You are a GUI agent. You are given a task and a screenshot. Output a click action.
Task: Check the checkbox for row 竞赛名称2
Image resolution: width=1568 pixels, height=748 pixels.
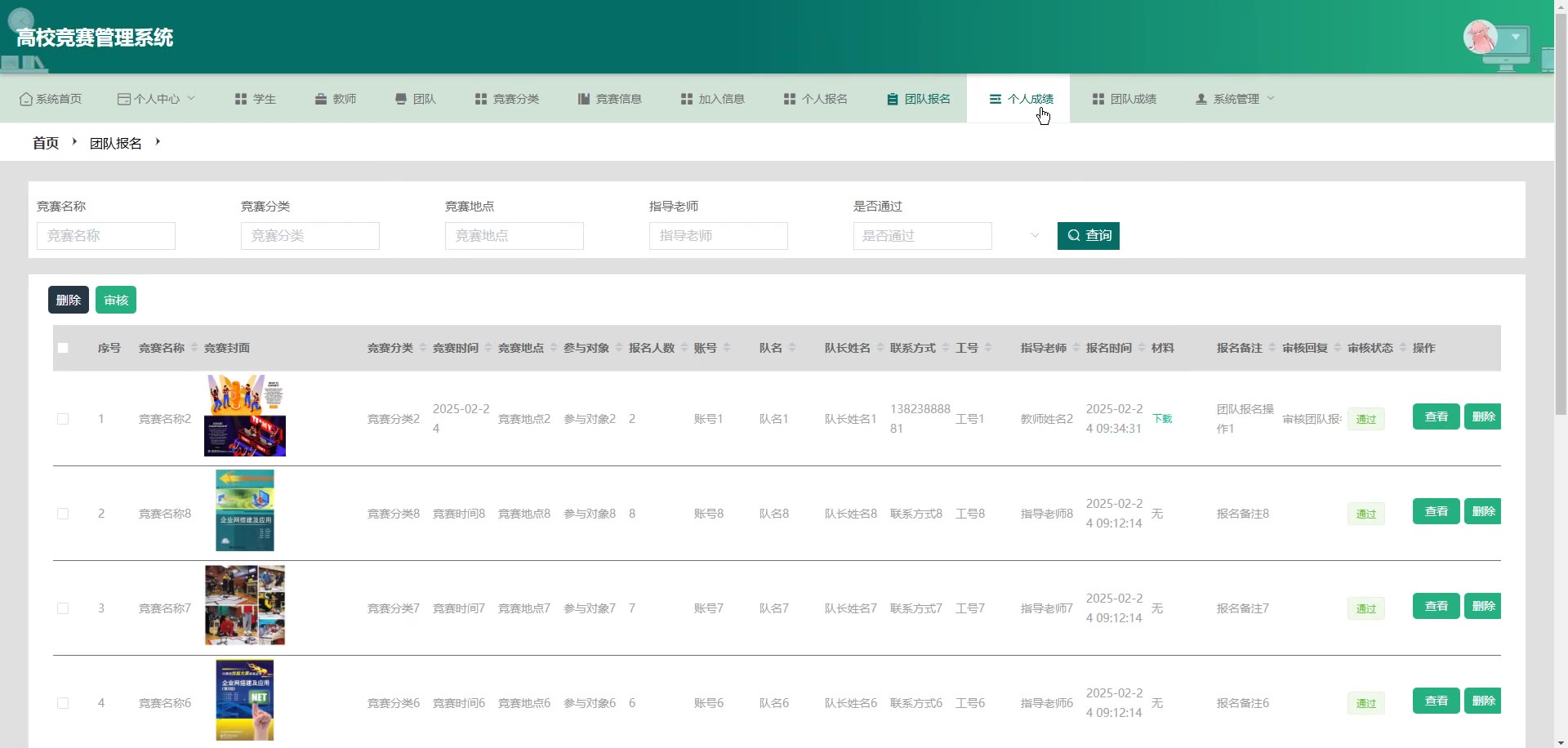click(x=63, y=419)
